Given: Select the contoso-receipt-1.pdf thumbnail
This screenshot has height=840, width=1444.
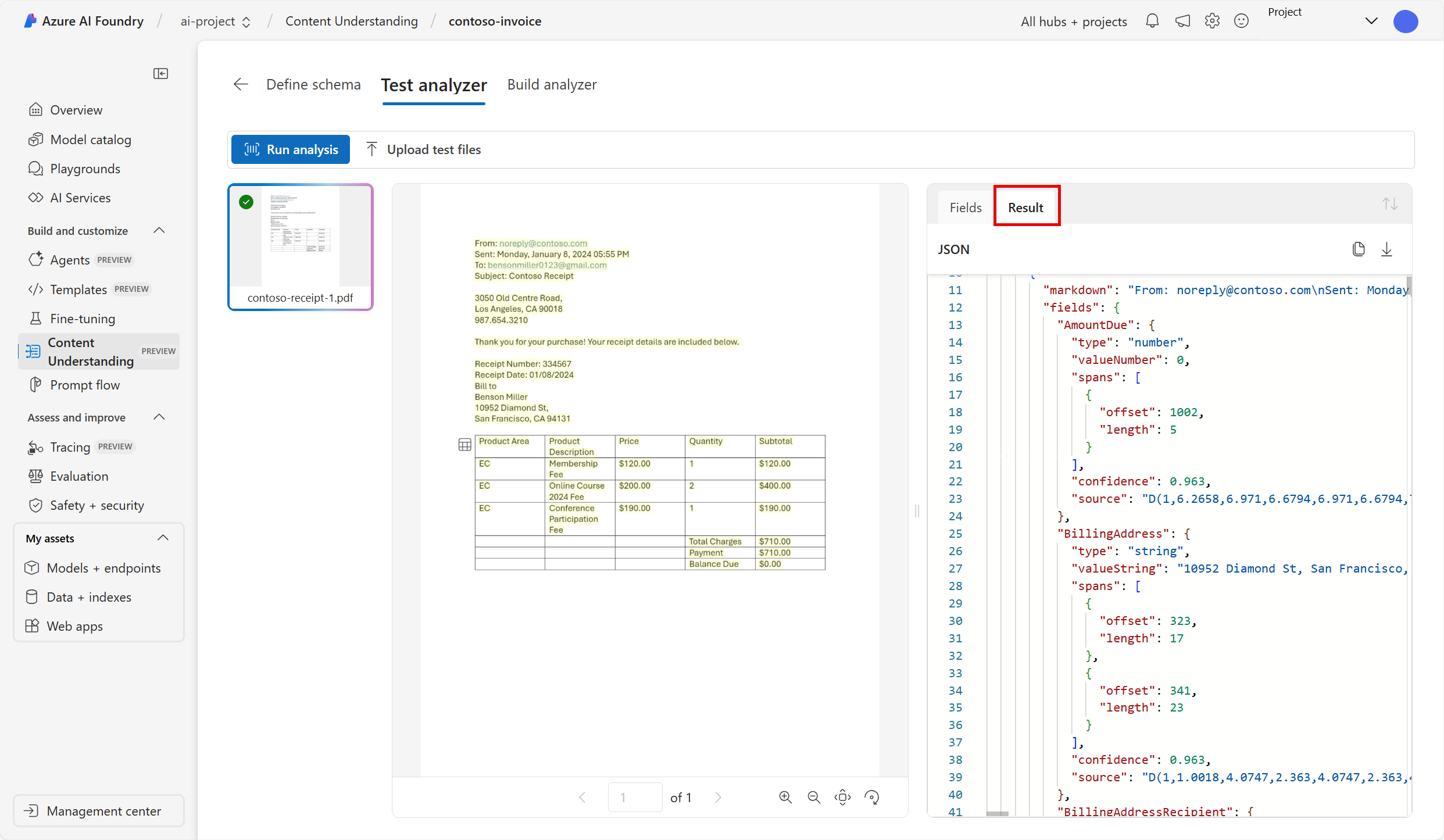Looking at the screenshot, I should click(300, 247).
